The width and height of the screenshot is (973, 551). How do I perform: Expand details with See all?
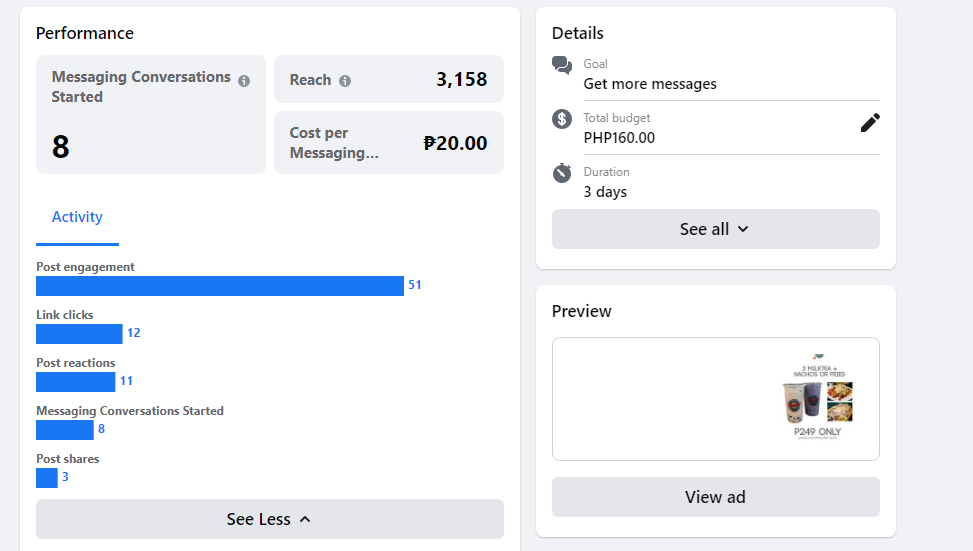[715, 229]
